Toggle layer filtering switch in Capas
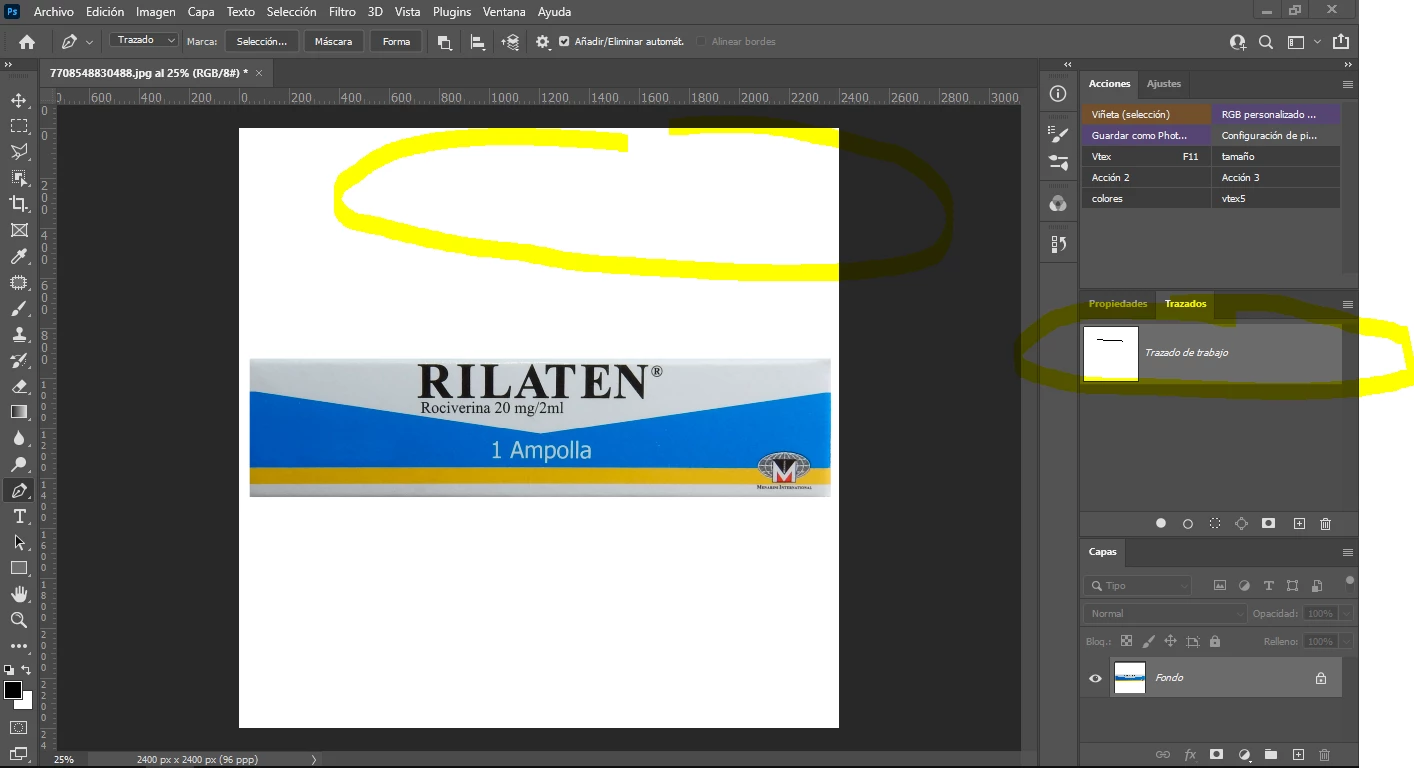The image size is (1414, 768). [x=1350, y=581]
